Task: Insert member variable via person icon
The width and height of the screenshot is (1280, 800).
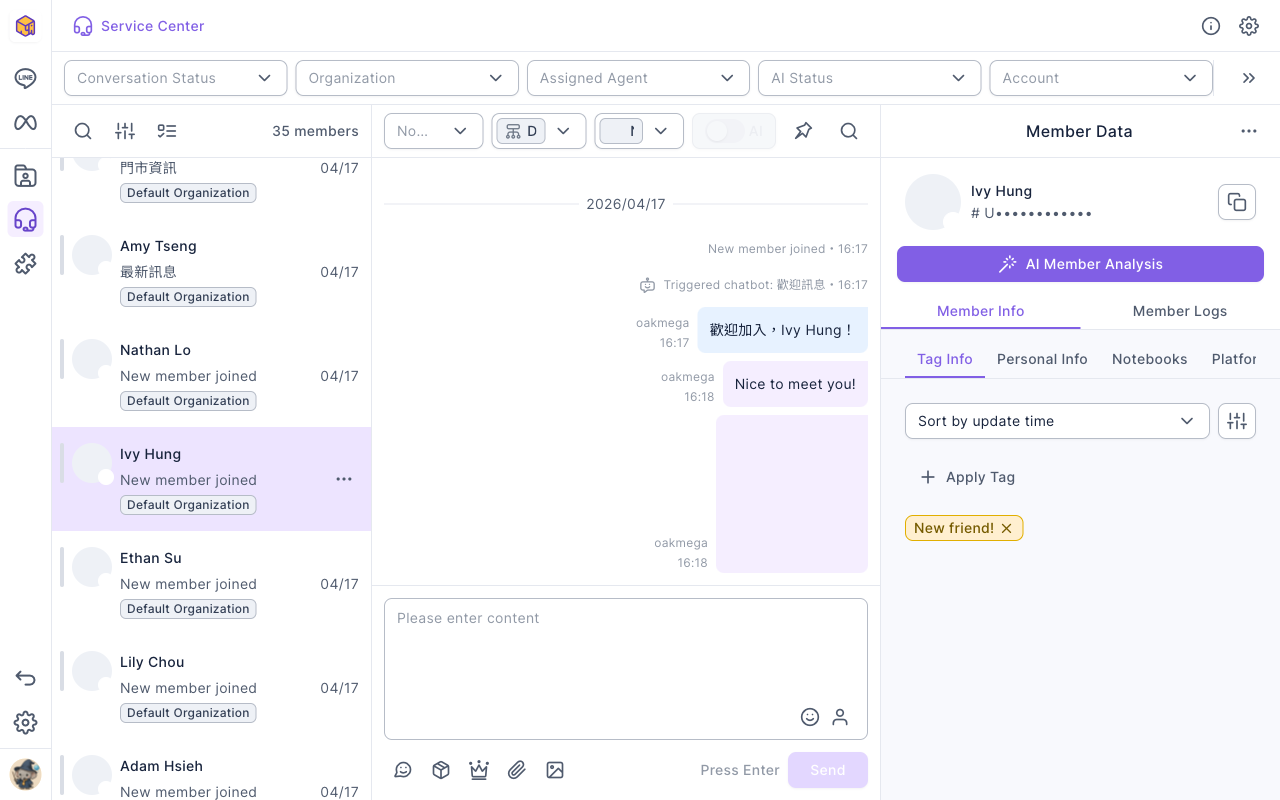Action: tap(840, 717)
